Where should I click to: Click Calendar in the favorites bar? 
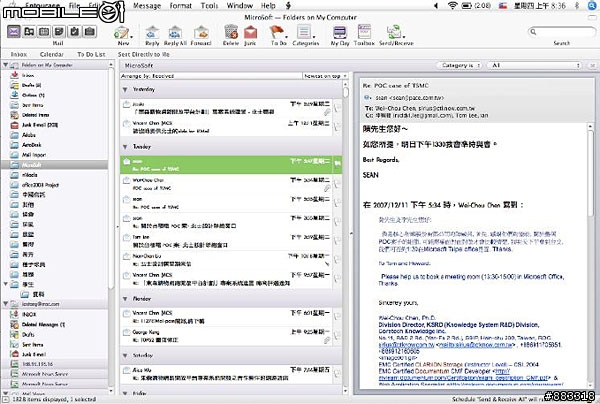[x=52, y=54]
